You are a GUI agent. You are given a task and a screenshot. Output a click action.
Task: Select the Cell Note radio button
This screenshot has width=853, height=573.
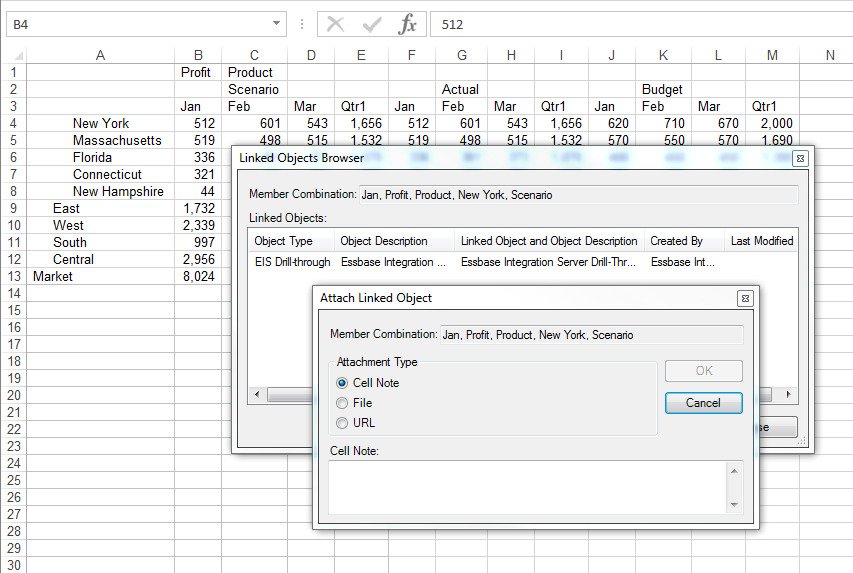342,383
